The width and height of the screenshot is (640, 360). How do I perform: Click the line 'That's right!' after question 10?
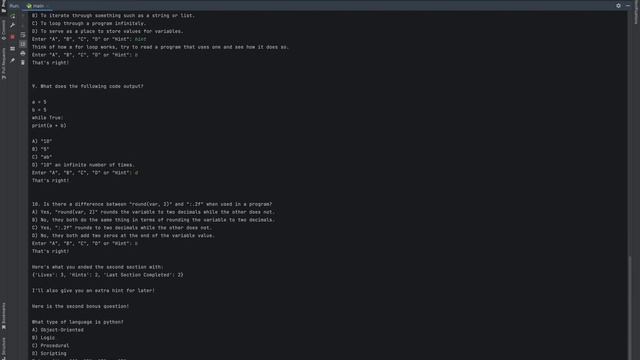(x=51, y=251)
